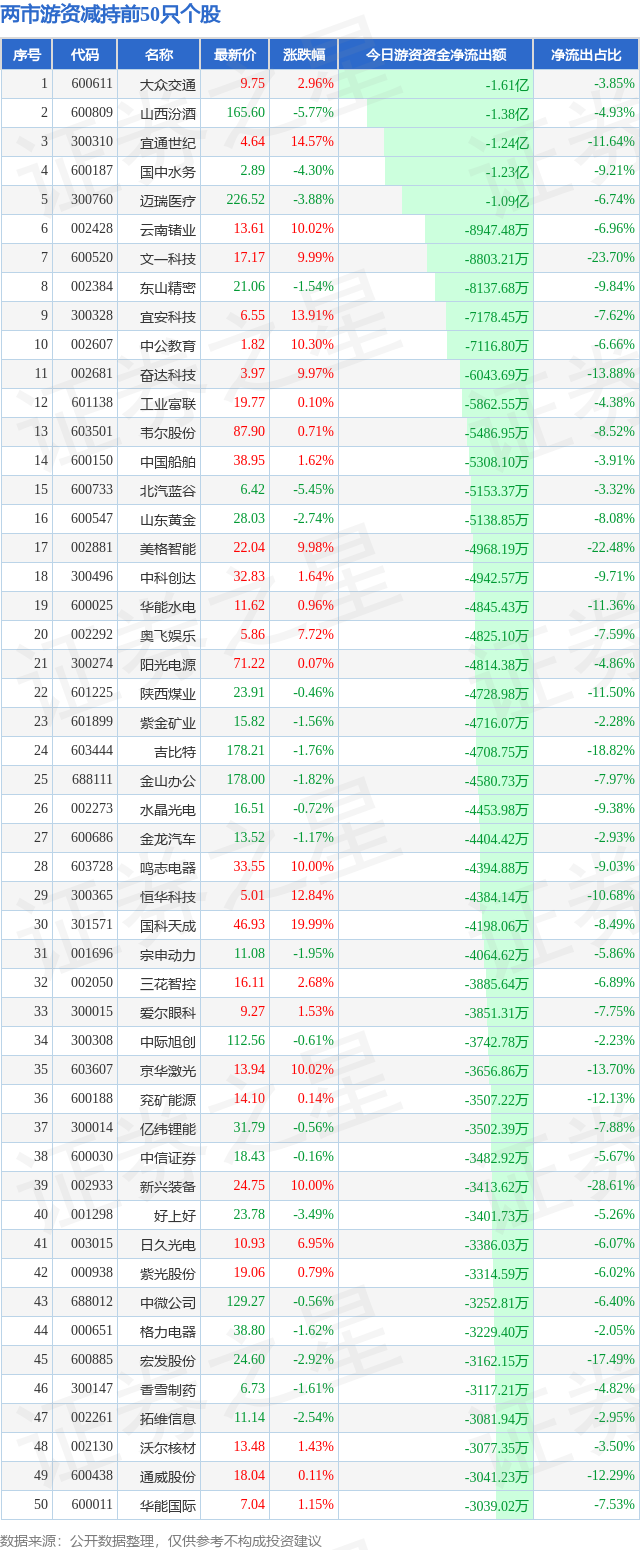Select stock name 亿纬锂能
Screen dimensions: 640x1550
(168, 1128)
